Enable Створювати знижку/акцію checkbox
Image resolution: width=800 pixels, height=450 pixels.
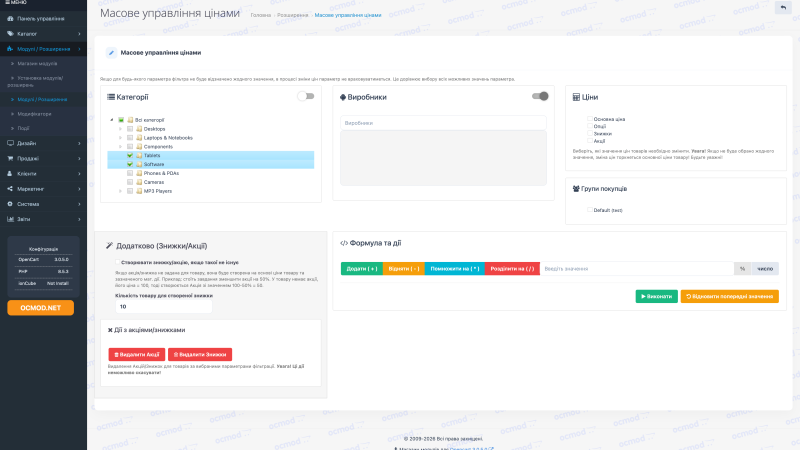tap(118, 262)
